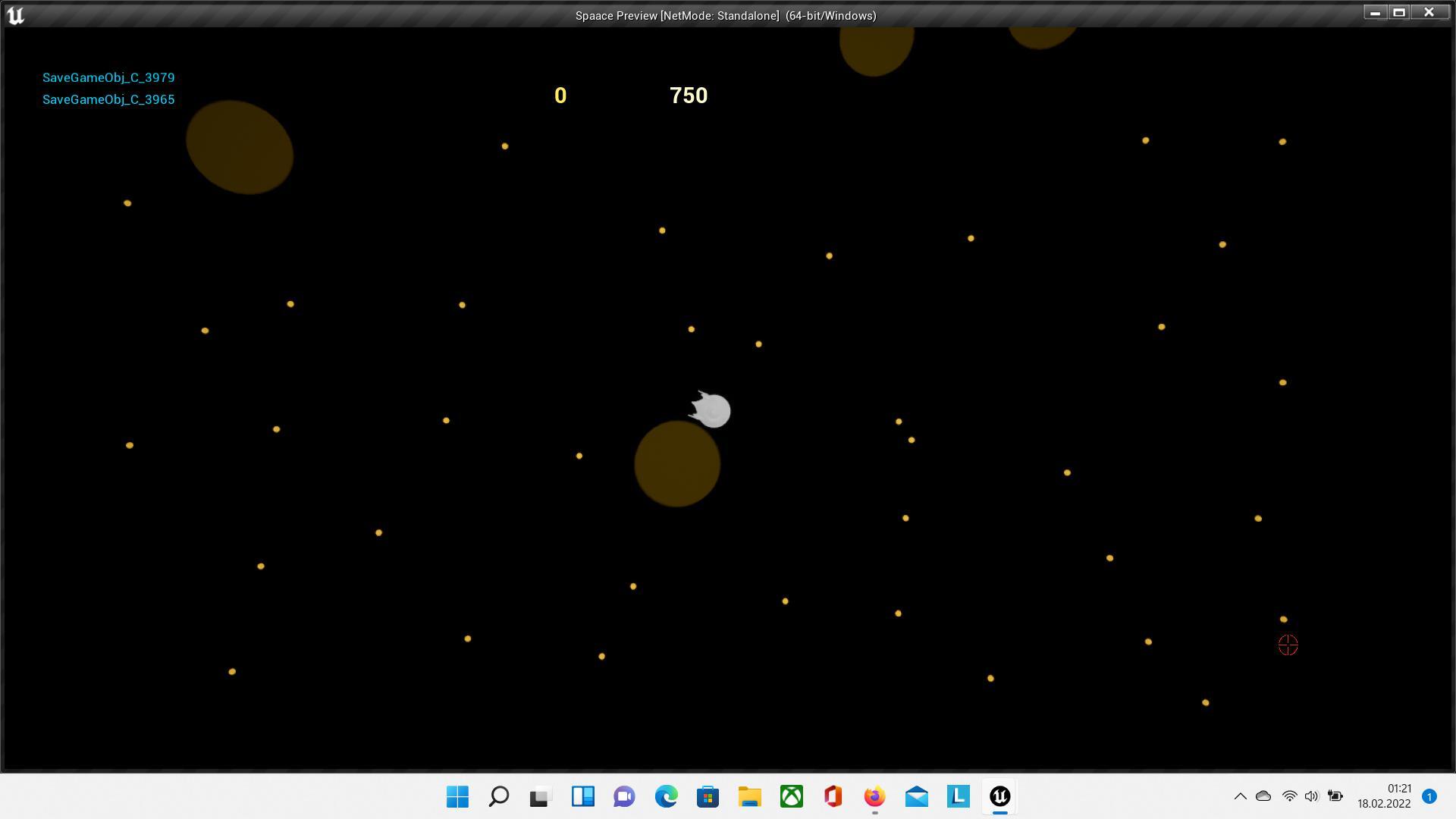Select the SaveGameObj_C_3979 save entry
1456x819 pixels.
[108, 77]
